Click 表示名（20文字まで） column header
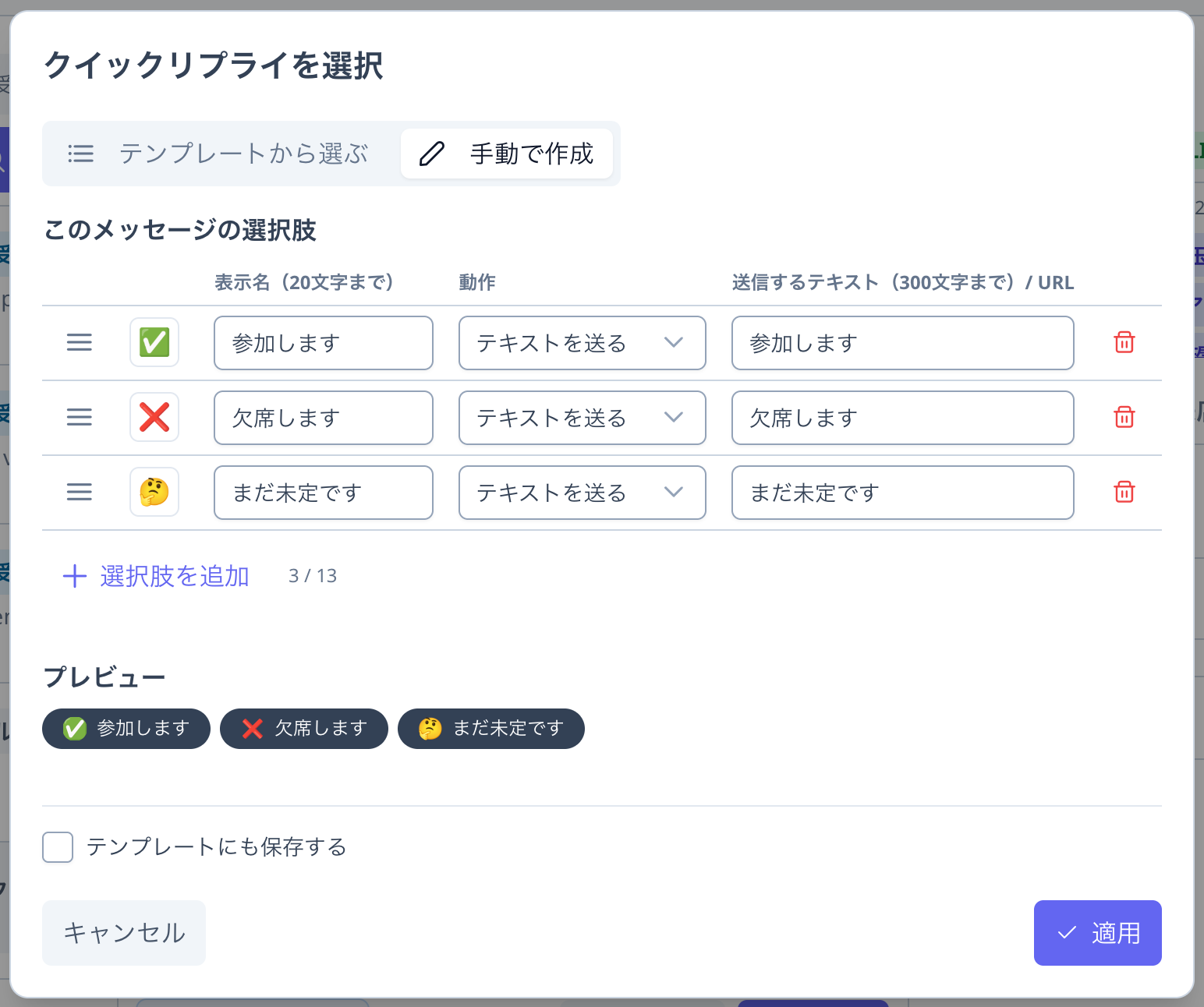The image size is (1204, 1007). 304,282
